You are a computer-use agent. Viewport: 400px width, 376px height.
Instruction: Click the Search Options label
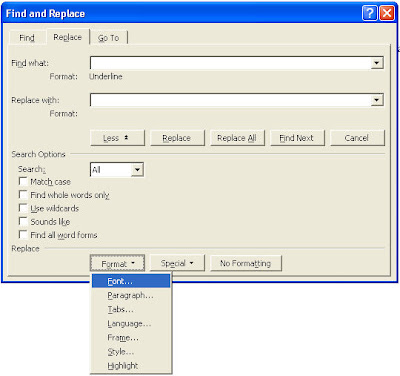click(38, 154)
